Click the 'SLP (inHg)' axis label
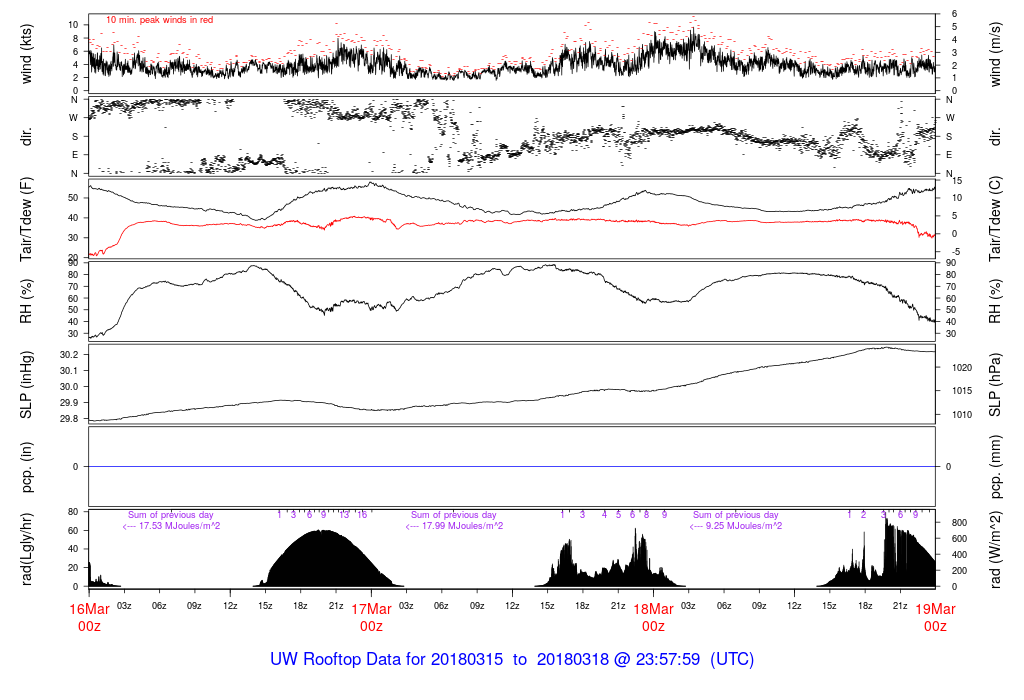 point(26,385)
